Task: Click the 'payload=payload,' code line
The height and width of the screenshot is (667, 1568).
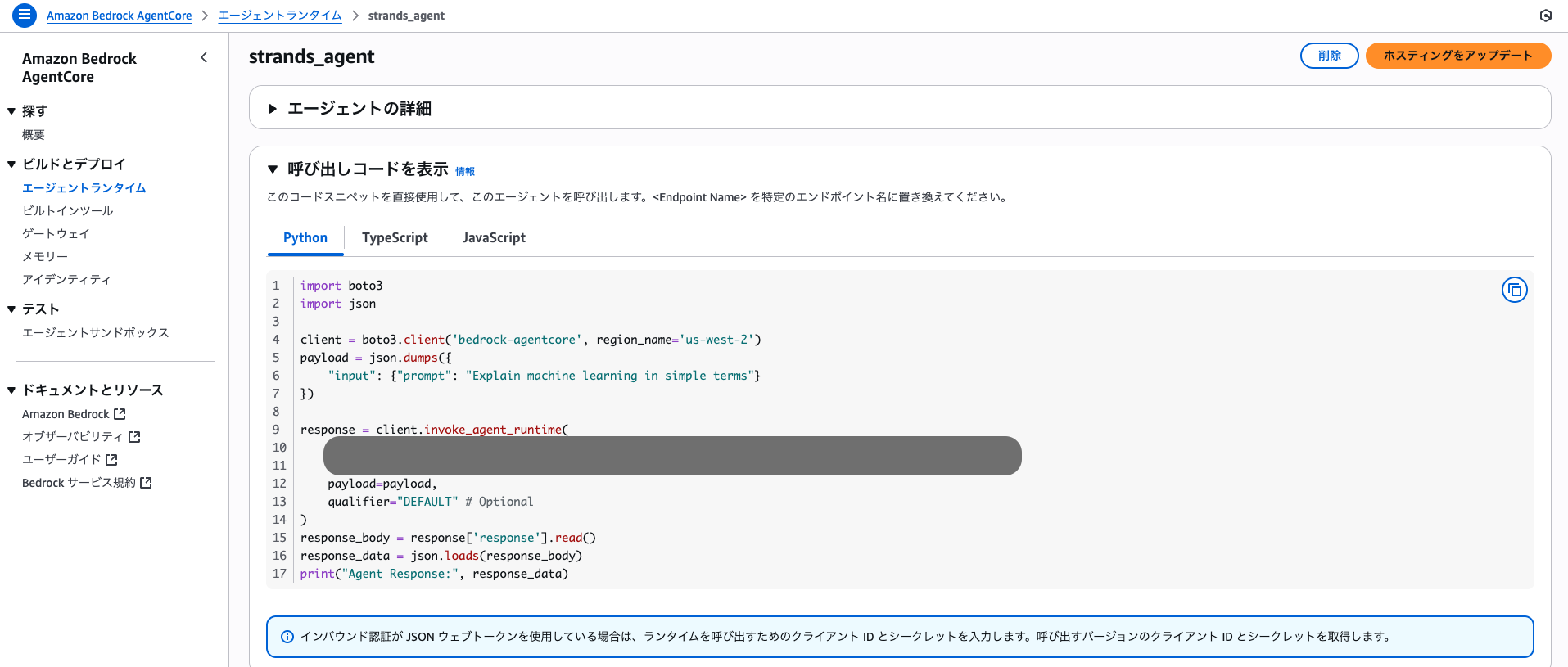Action: click(x=382, y=484)
